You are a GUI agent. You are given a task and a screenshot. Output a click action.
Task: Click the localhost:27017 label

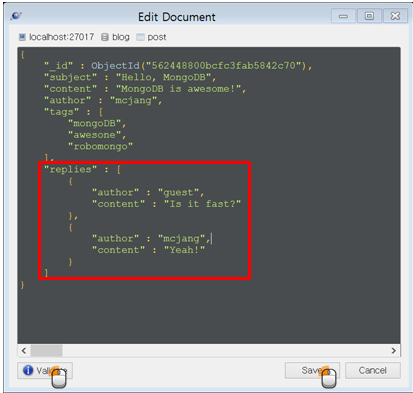pyautogui.click(x=62, y=37)
